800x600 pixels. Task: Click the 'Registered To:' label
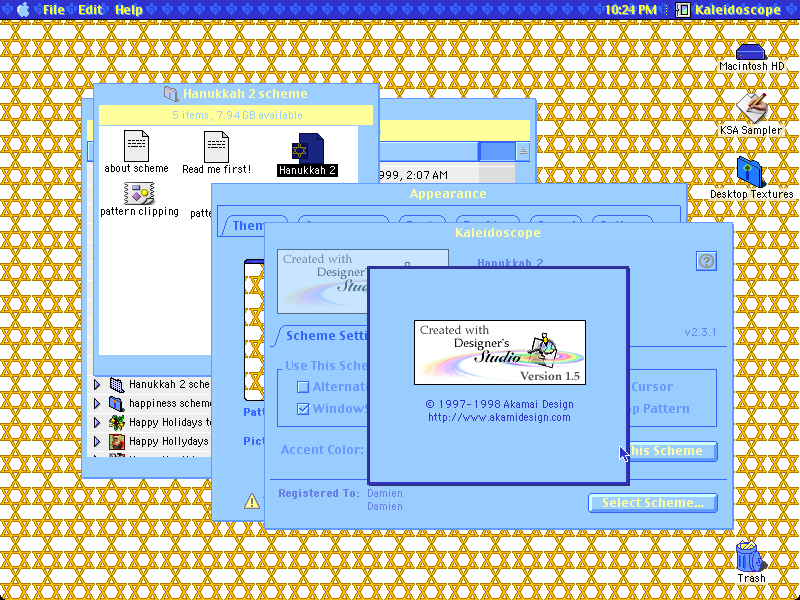point(319,493)
